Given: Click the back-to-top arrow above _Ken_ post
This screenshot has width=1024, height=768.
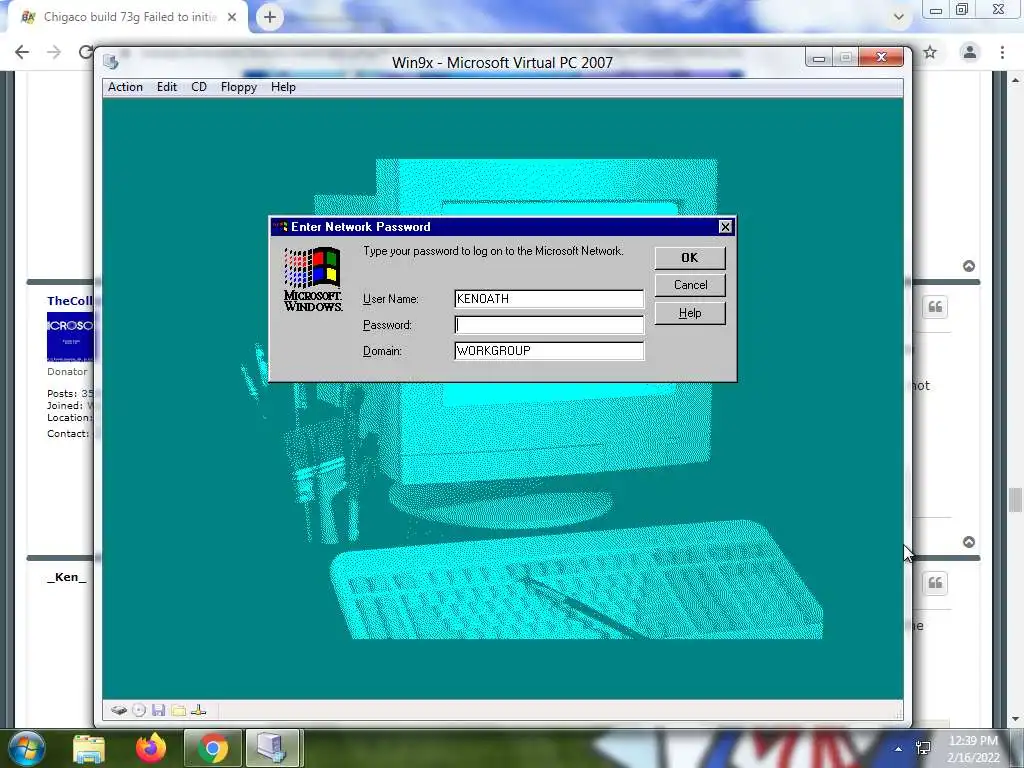Looking at the screenshot, I should pos(969,542).
